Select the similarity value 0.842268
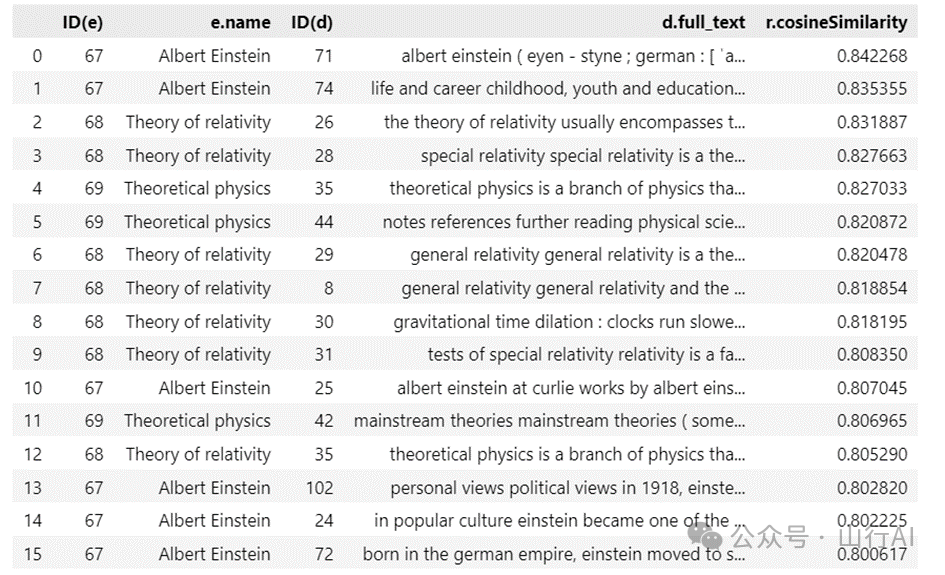The width and height of the screenshot is (945, 575). [x=872, y=56]
